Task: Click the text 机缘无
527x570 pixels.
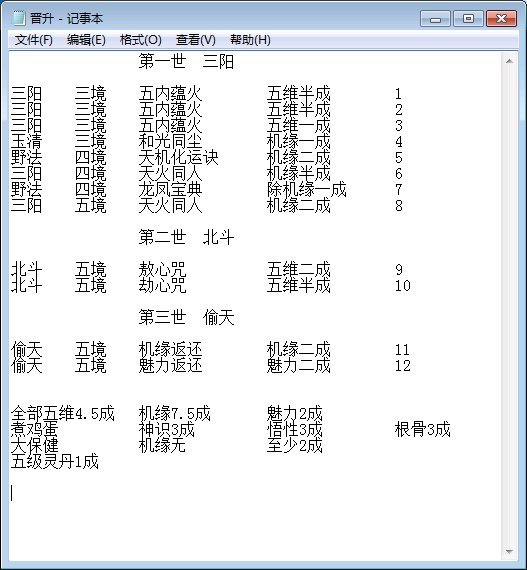Action: point(162,445)
